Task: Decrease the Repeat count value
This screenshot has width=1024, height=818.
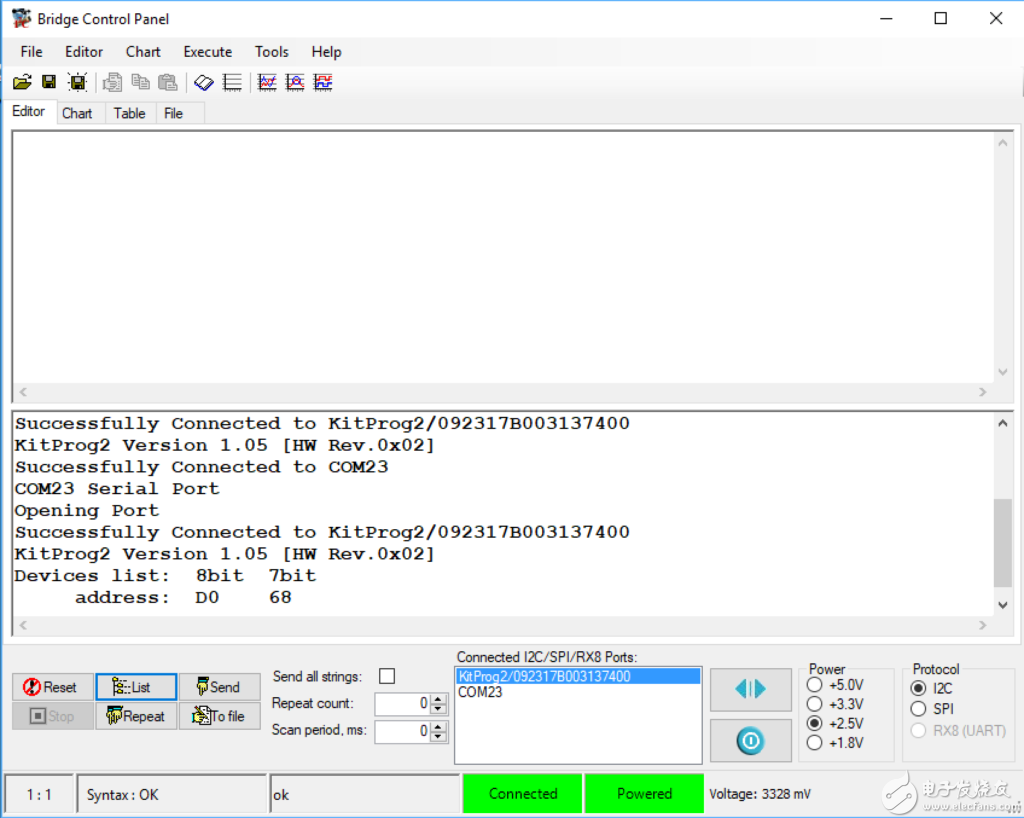Action: [x=439, y=708]
